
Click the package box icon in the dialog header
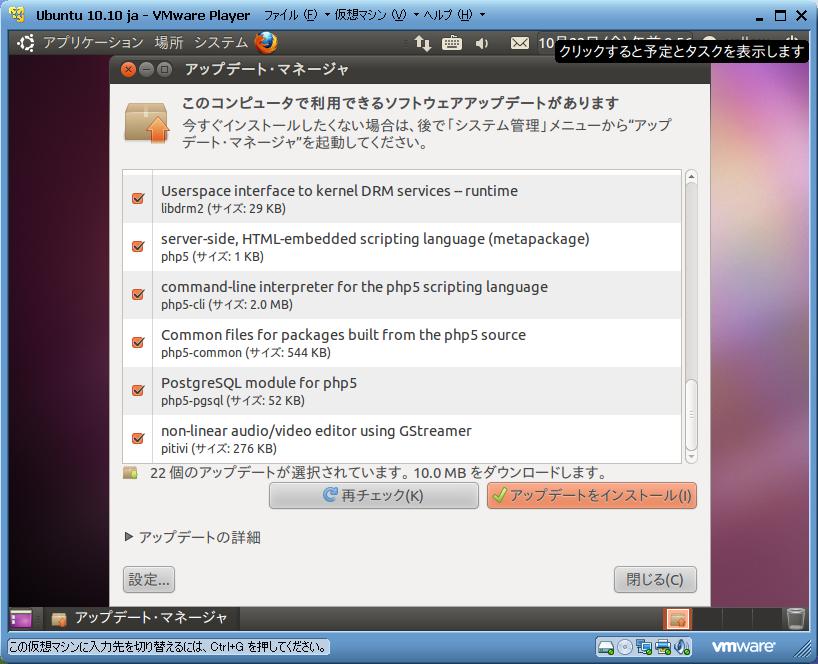click(147, 123)
